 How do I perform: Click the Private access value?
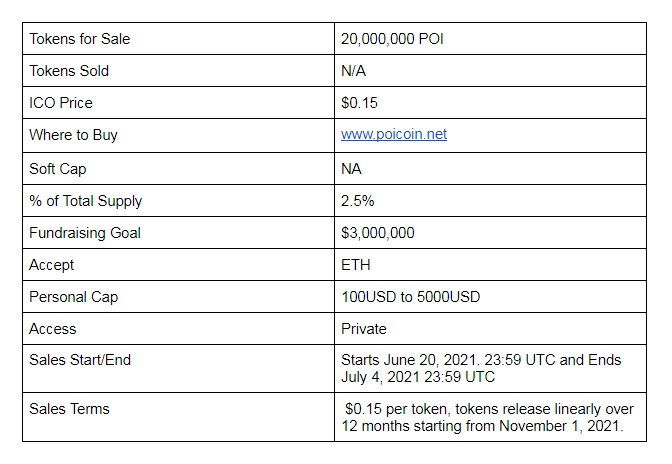point(364,329)
